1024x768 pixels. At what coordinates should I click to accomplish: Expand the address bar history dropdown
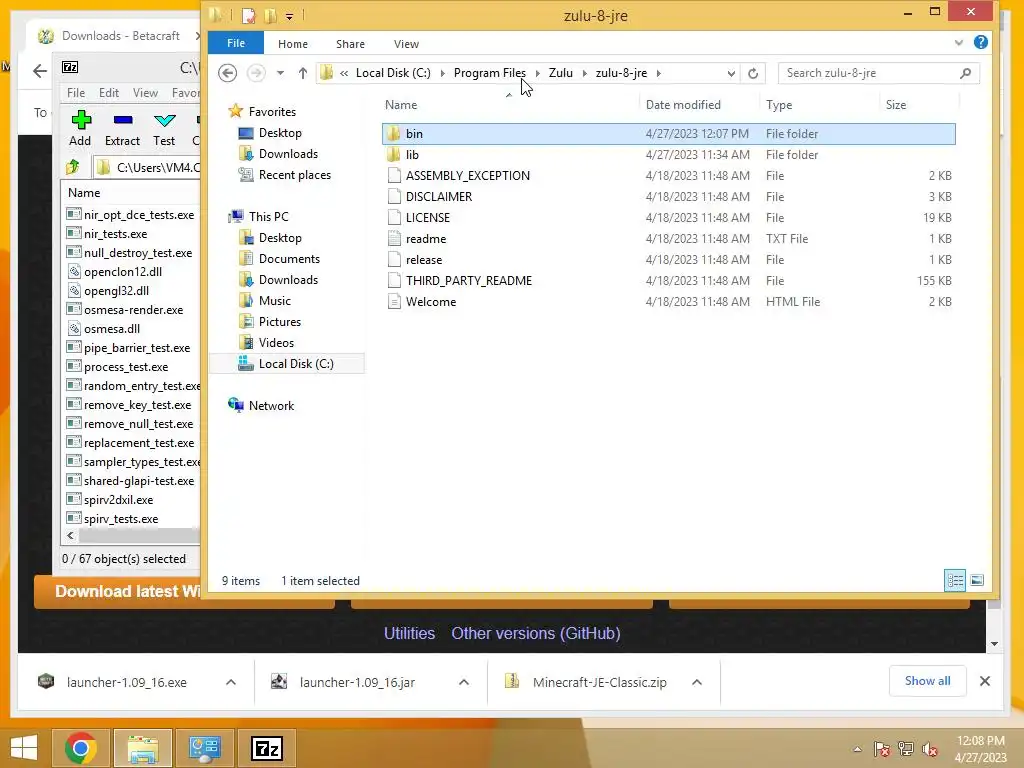click(731, 74)
